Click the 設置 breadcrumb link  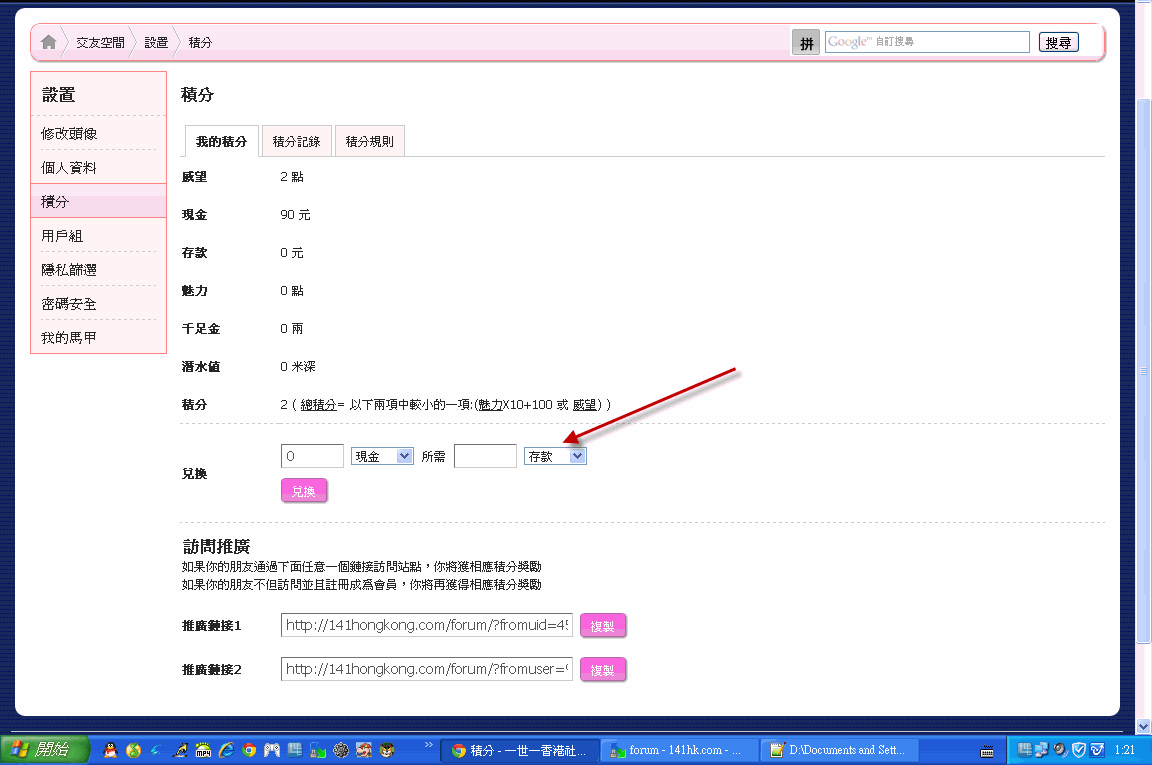[156, 43]
